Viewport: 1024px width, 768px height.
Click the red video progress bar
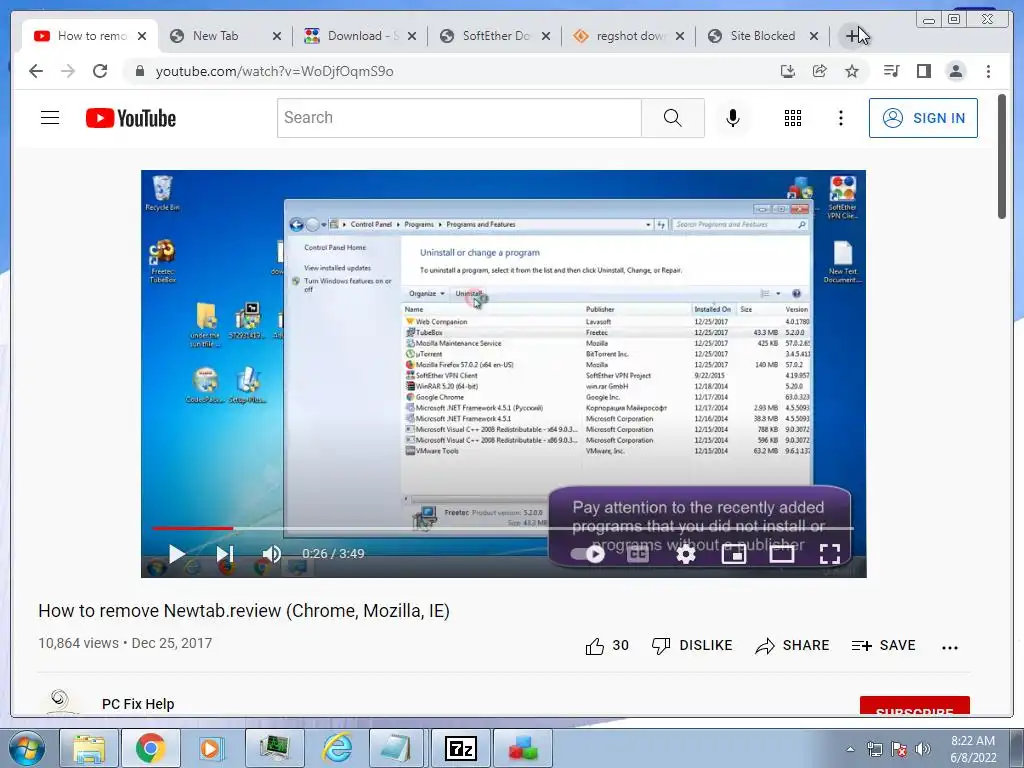point(192,528)
